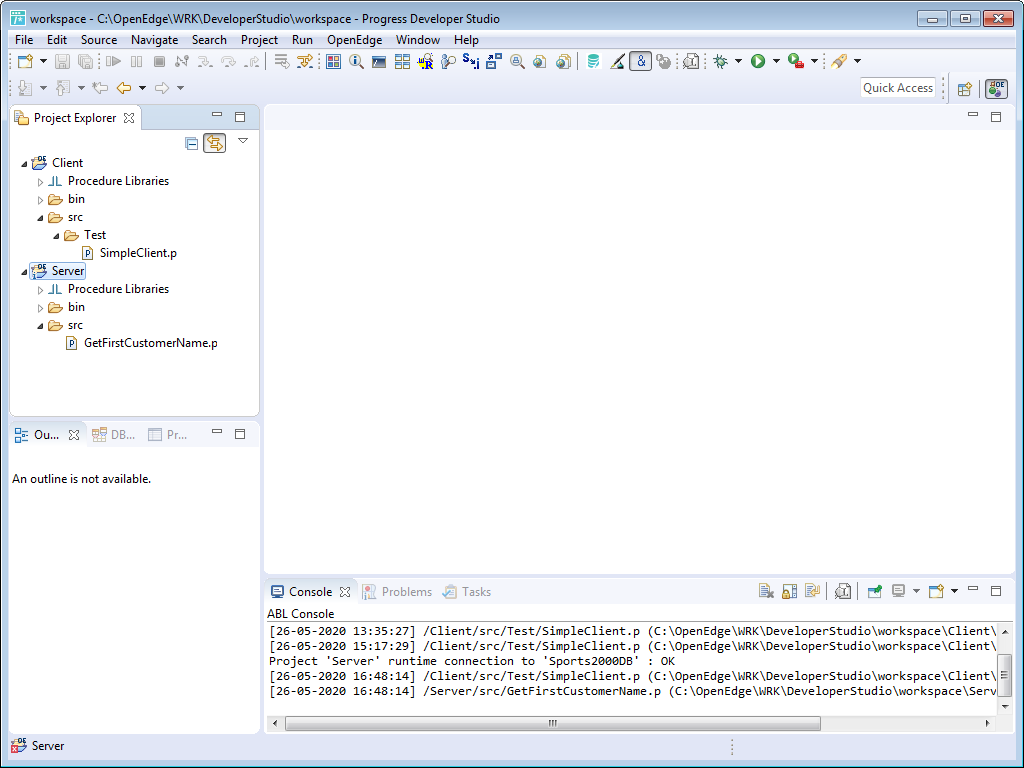This screenshot has height=768, width=1024.
Task: Click the single page with globe icon
Action: pos(539,61)
